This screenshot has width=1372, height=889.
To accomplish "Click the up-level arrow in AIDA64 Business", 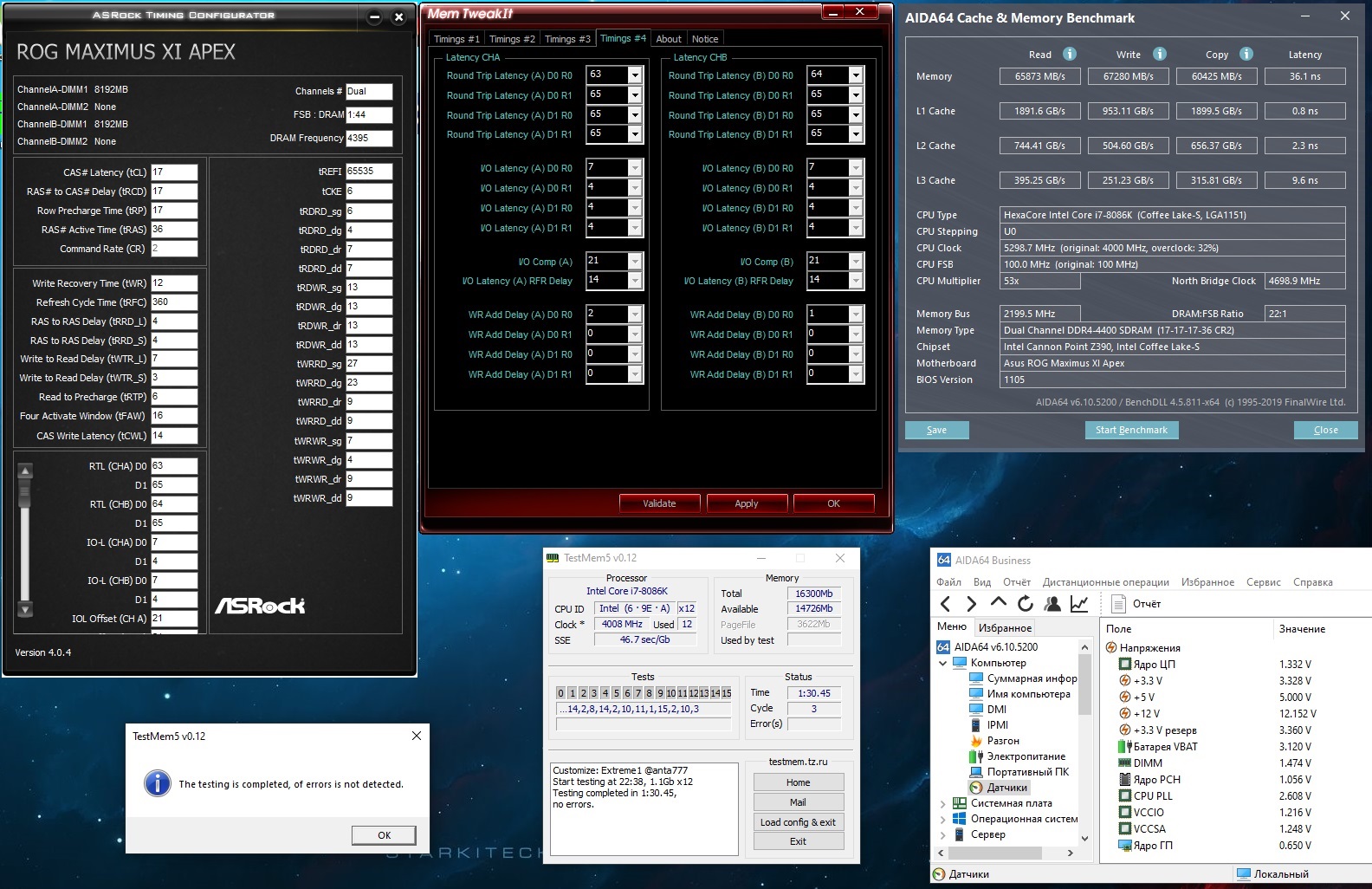I will (998, 603).
